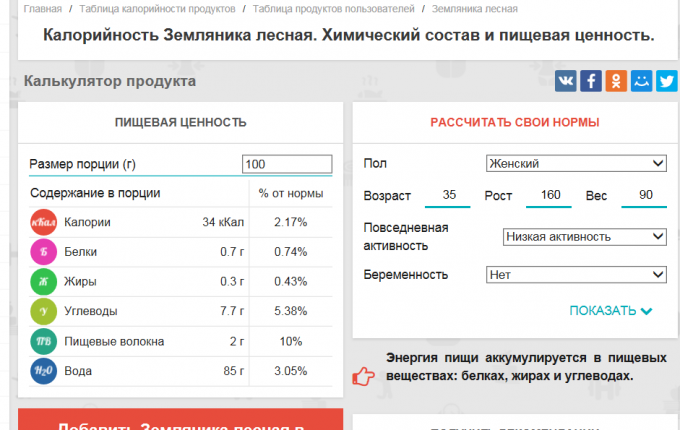Click the teal Пищевые волокна icon

click(43, 342)
